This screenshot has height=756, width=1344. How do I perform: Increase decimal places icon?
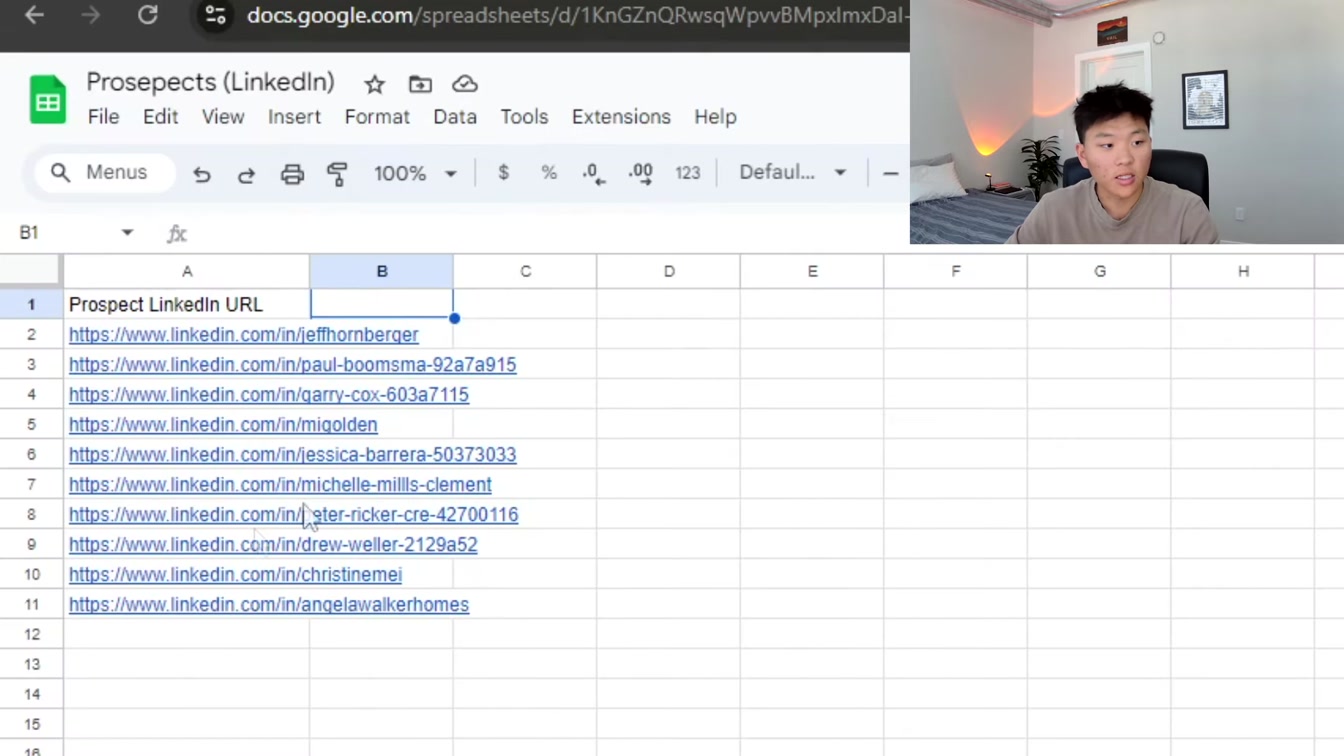click(640, 174)
